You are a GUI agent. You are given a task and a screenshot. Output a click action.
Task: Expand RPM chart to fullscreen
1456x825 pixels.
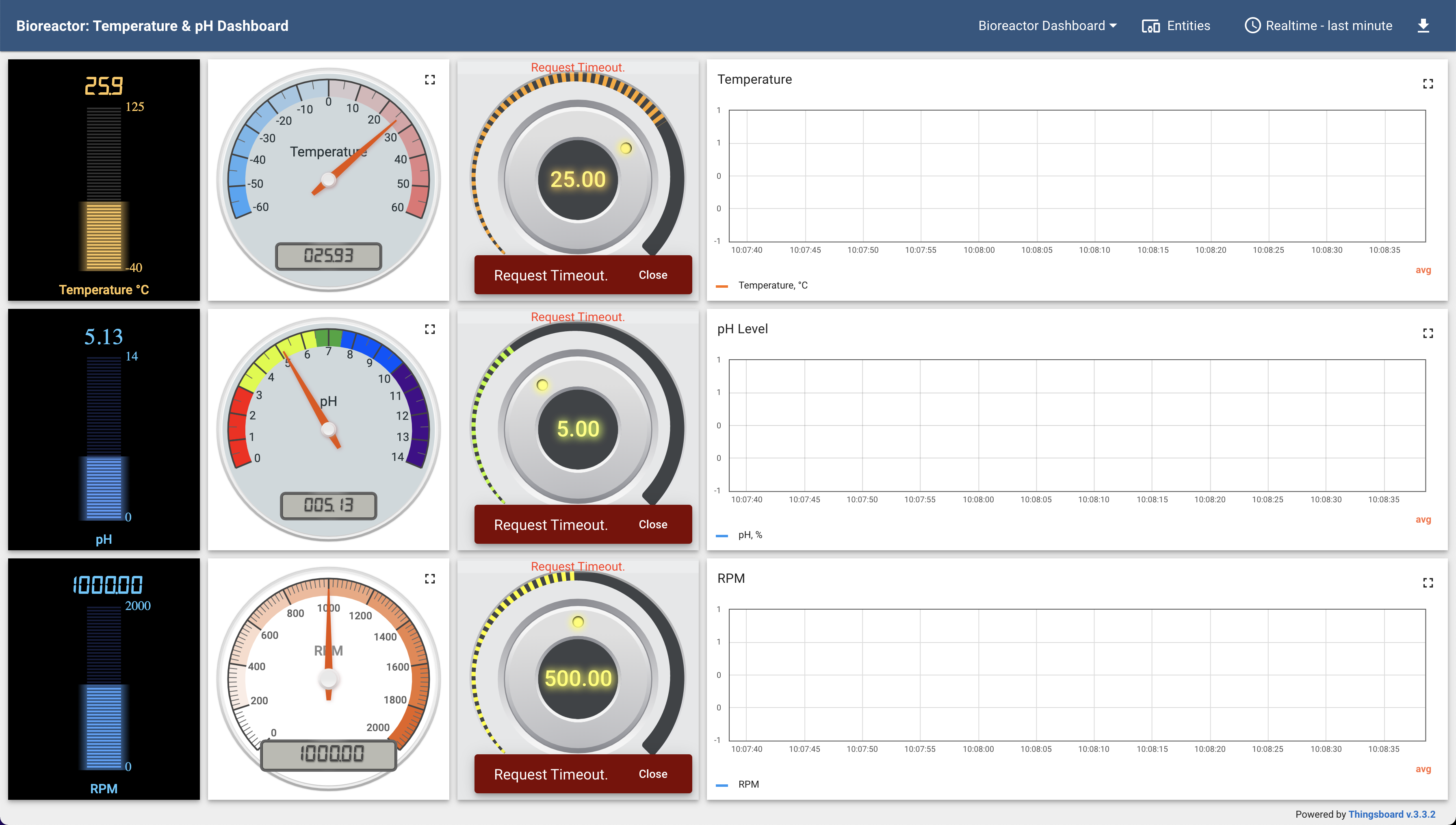click(x=1428, y=582)
